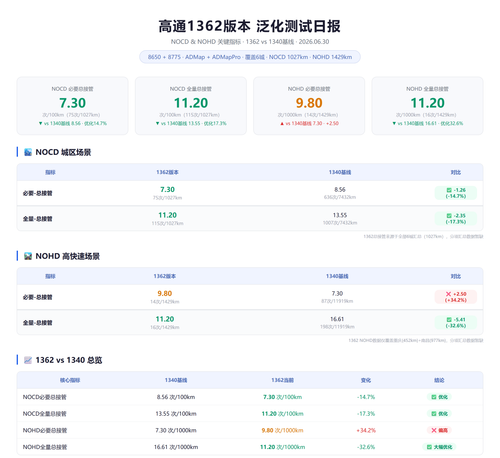This screenshot has width=500, height=458.
Task: Click the 大幅优化 conclusion badge
Action: [x=439, y=447]
